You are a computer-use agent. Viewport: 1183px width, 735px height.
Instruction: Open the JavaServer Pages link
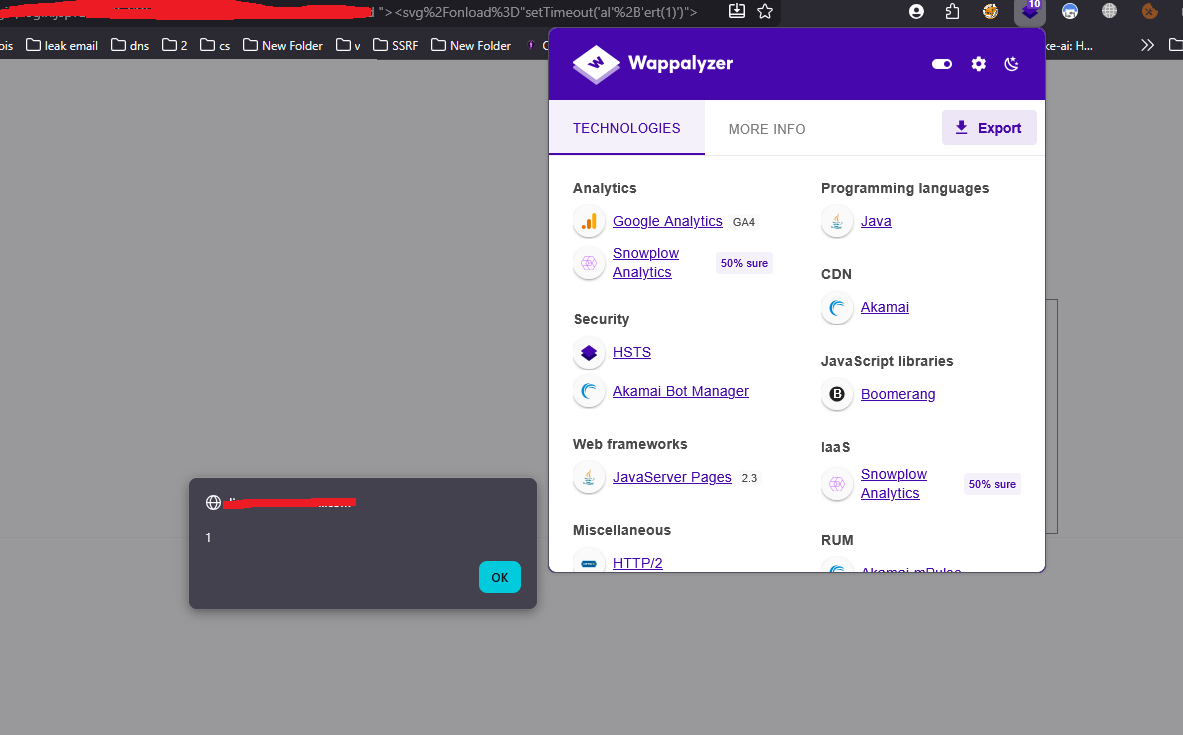click(x=671, y=477)
